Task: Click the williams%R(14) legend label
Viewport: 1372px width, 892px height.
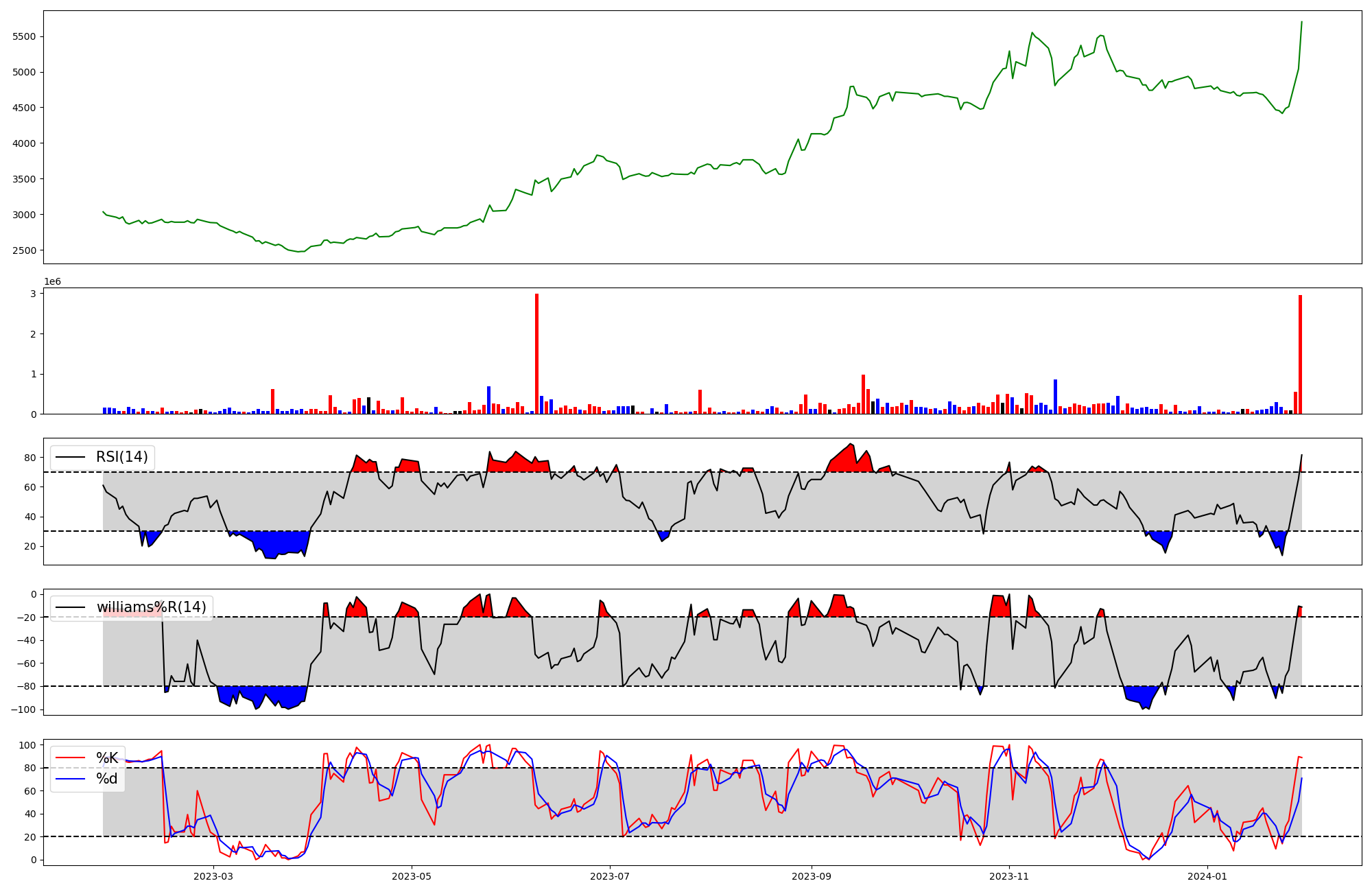Action: coord(151,607)
